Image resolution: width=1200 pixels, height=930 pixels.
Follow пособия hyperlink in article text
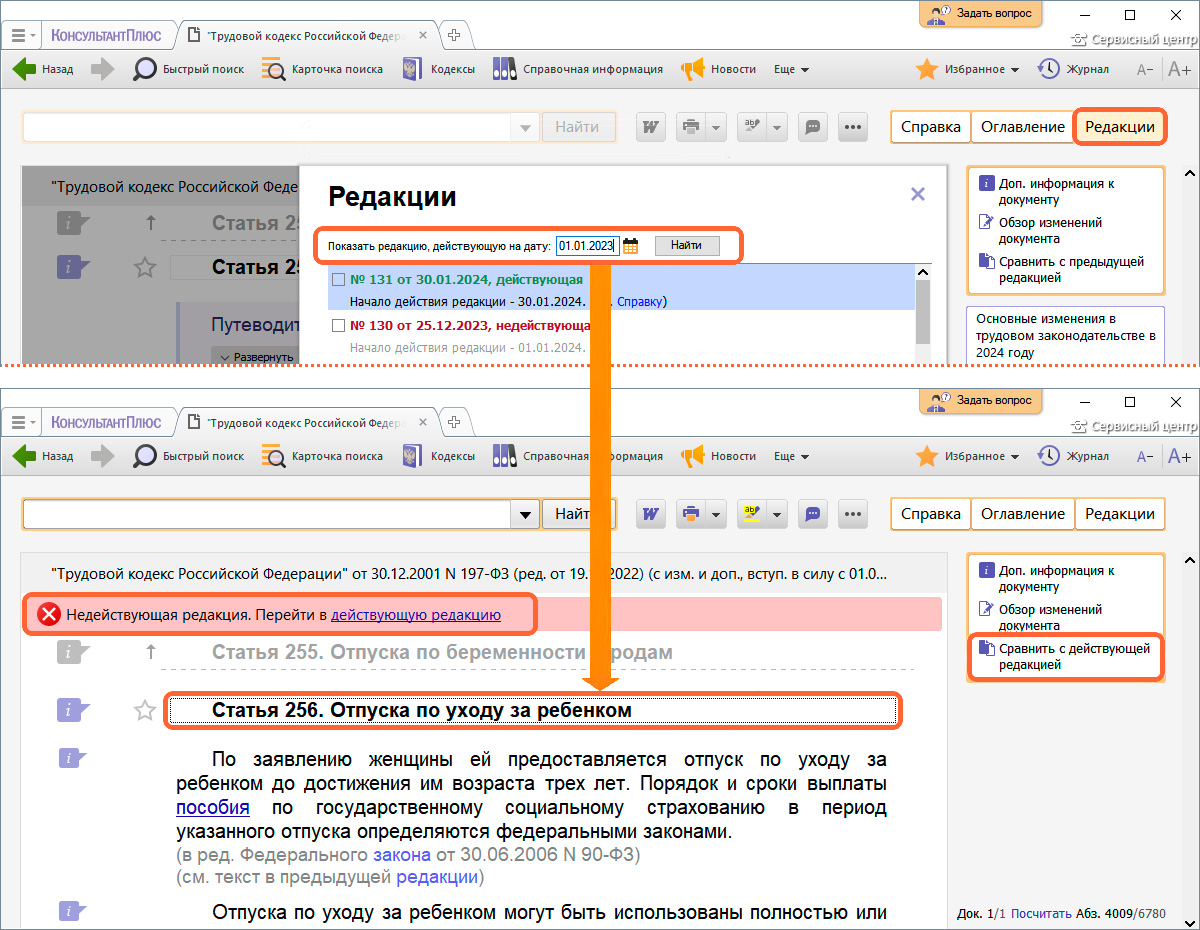(213, 808)
